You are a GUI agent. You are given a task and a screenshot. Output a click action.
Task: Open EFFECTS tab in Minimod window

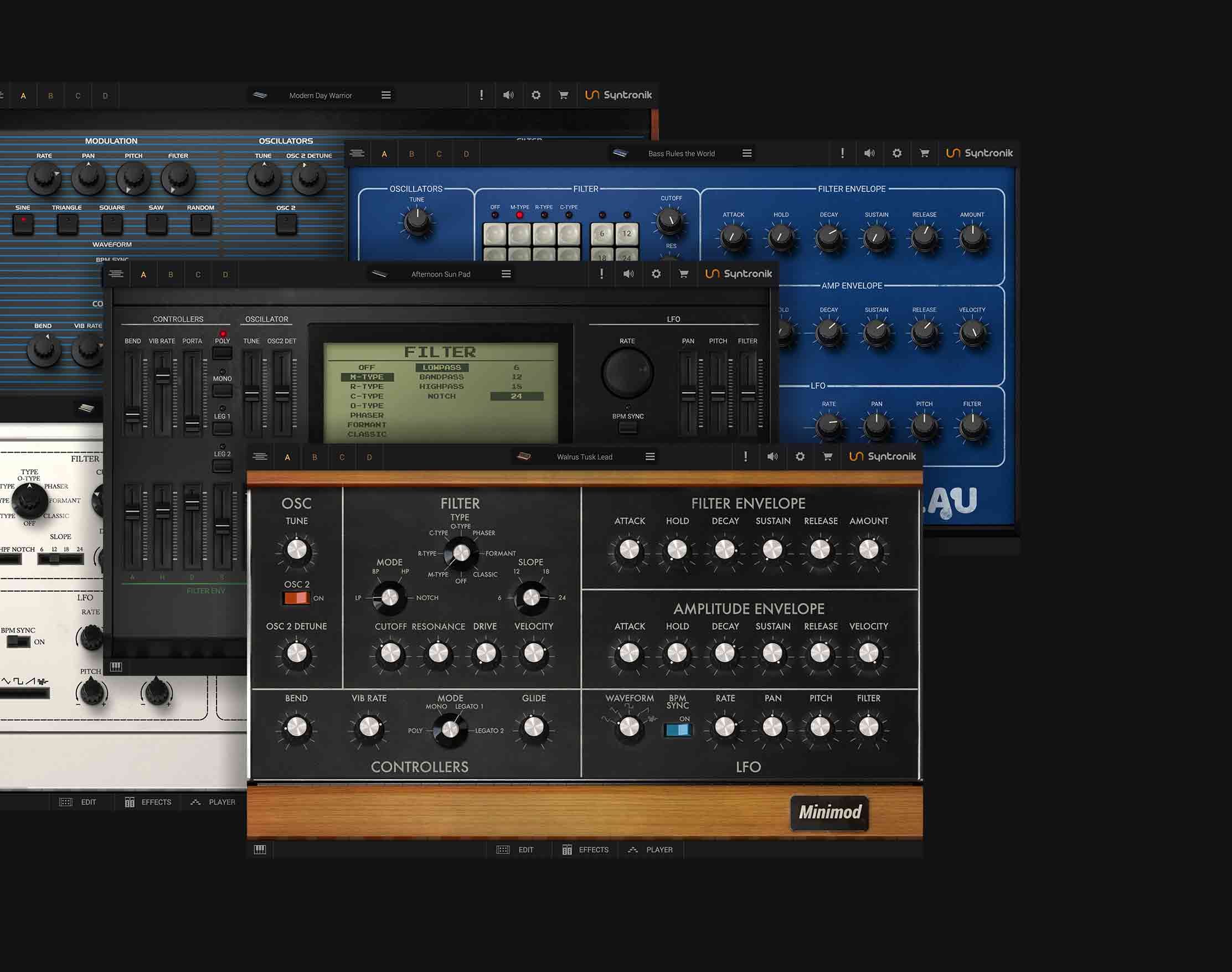tap(586, 850)
